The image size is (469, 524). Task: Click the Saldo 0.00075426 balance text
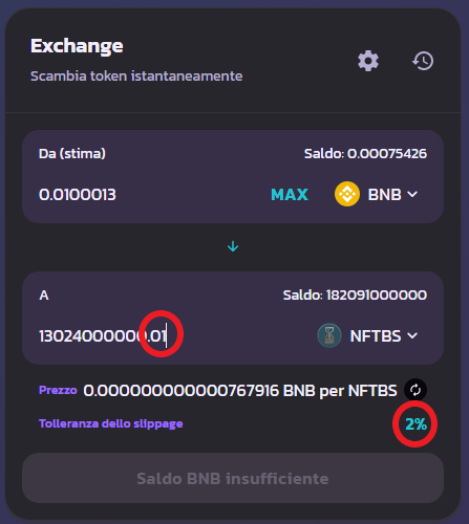365,153
